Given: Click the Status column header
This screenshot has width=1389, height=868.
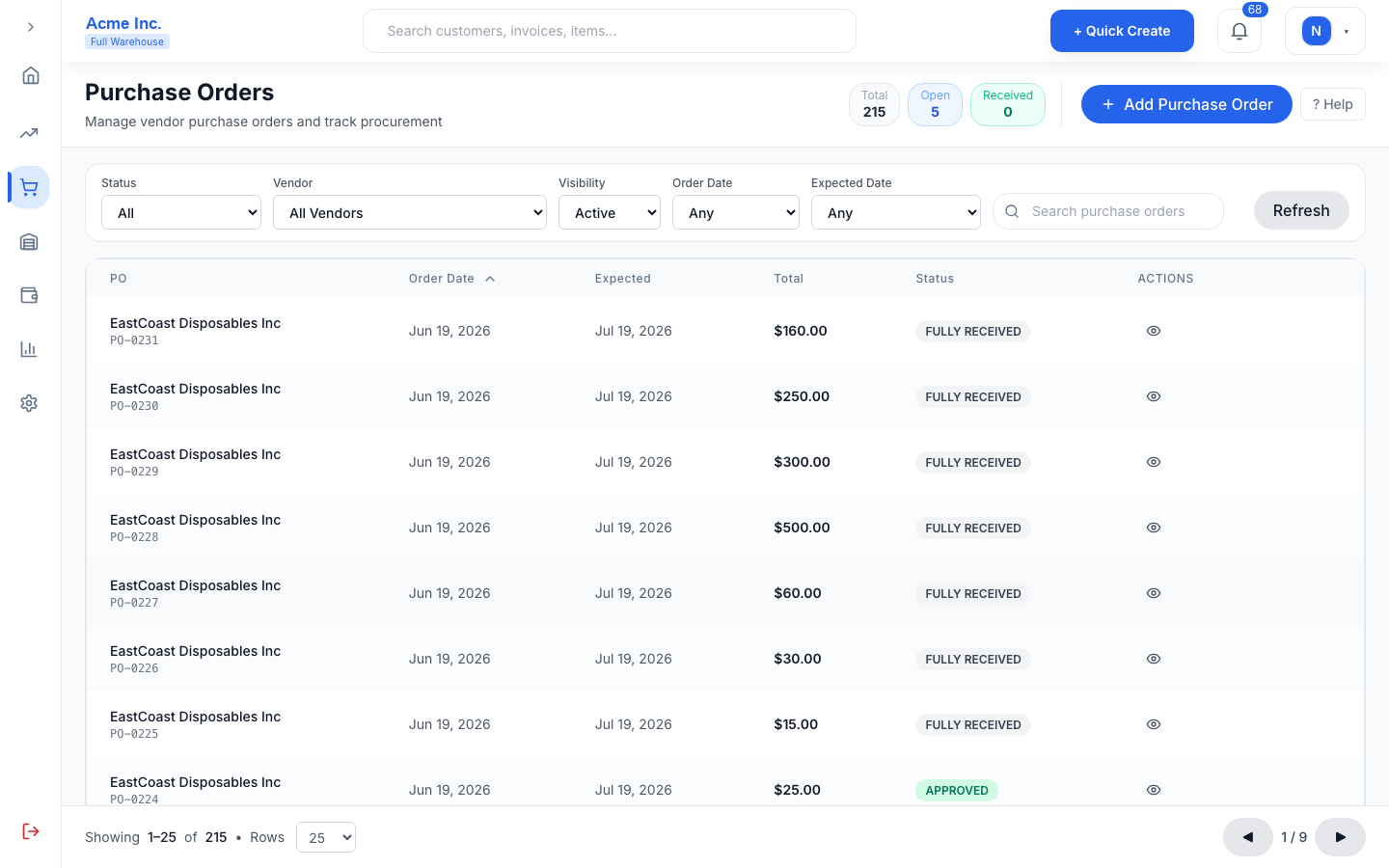Looking at the screenshot, I should pyautogui.click(x=935, y=279).
